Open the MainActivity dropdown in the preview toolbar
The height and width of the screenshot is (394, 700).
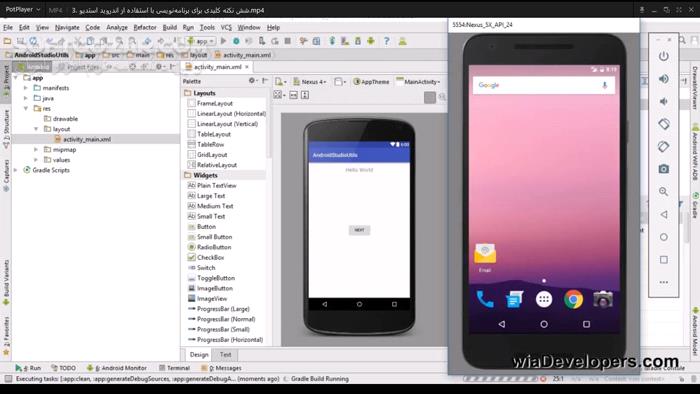(x=418, y=82)
